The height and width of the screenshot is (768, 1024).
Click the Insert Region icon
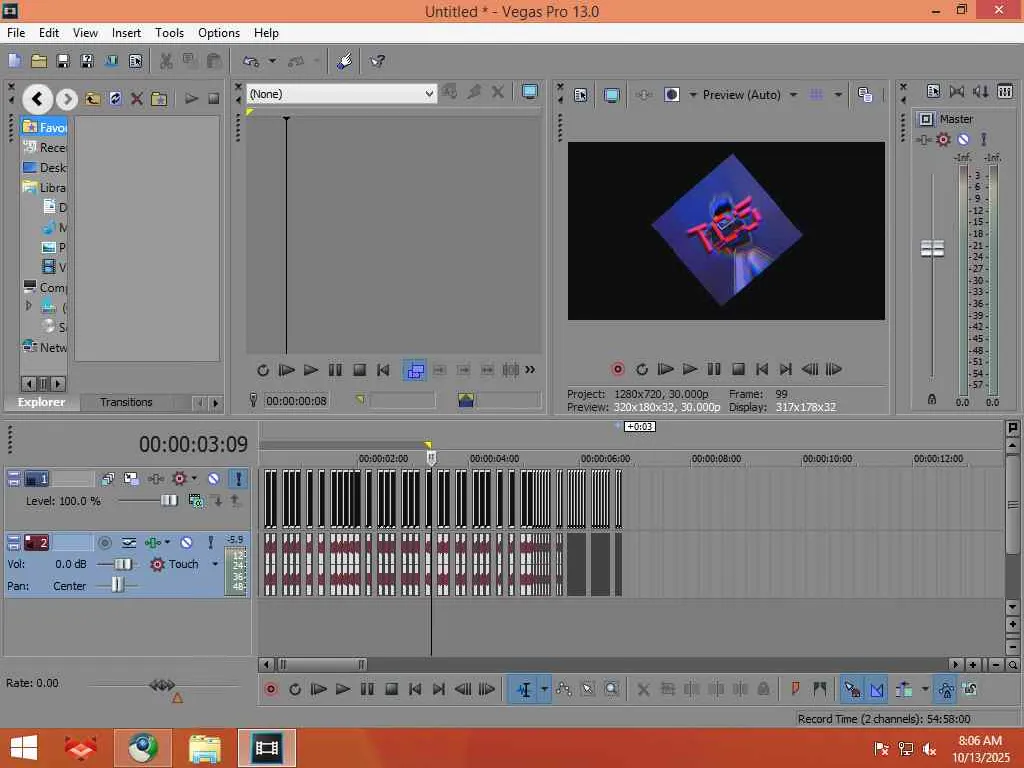pos(820,690)
